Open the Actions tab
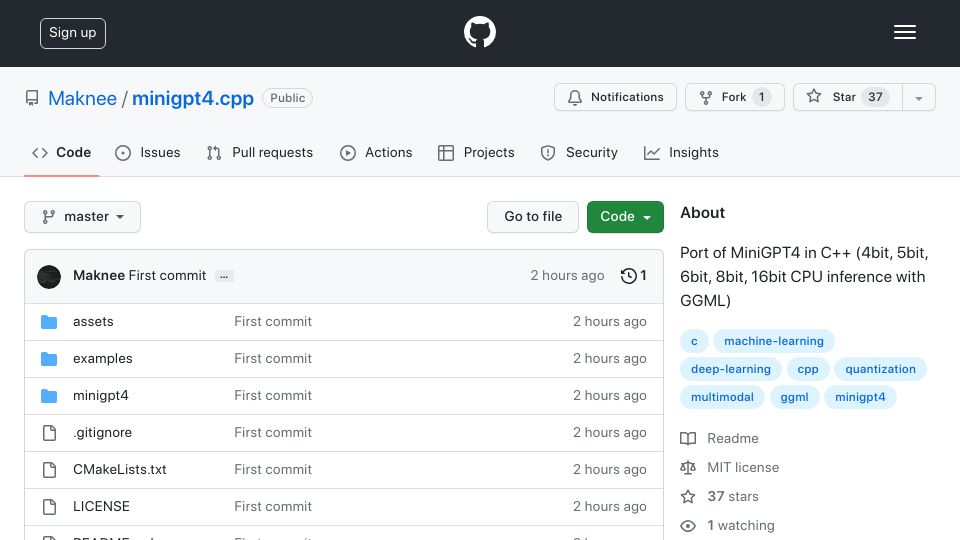Screen dimensions: 960x540 [376, 152]
